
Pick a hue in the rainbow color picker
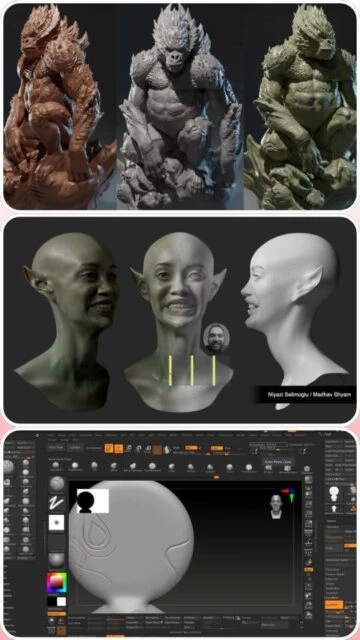(x=57, y=583)
